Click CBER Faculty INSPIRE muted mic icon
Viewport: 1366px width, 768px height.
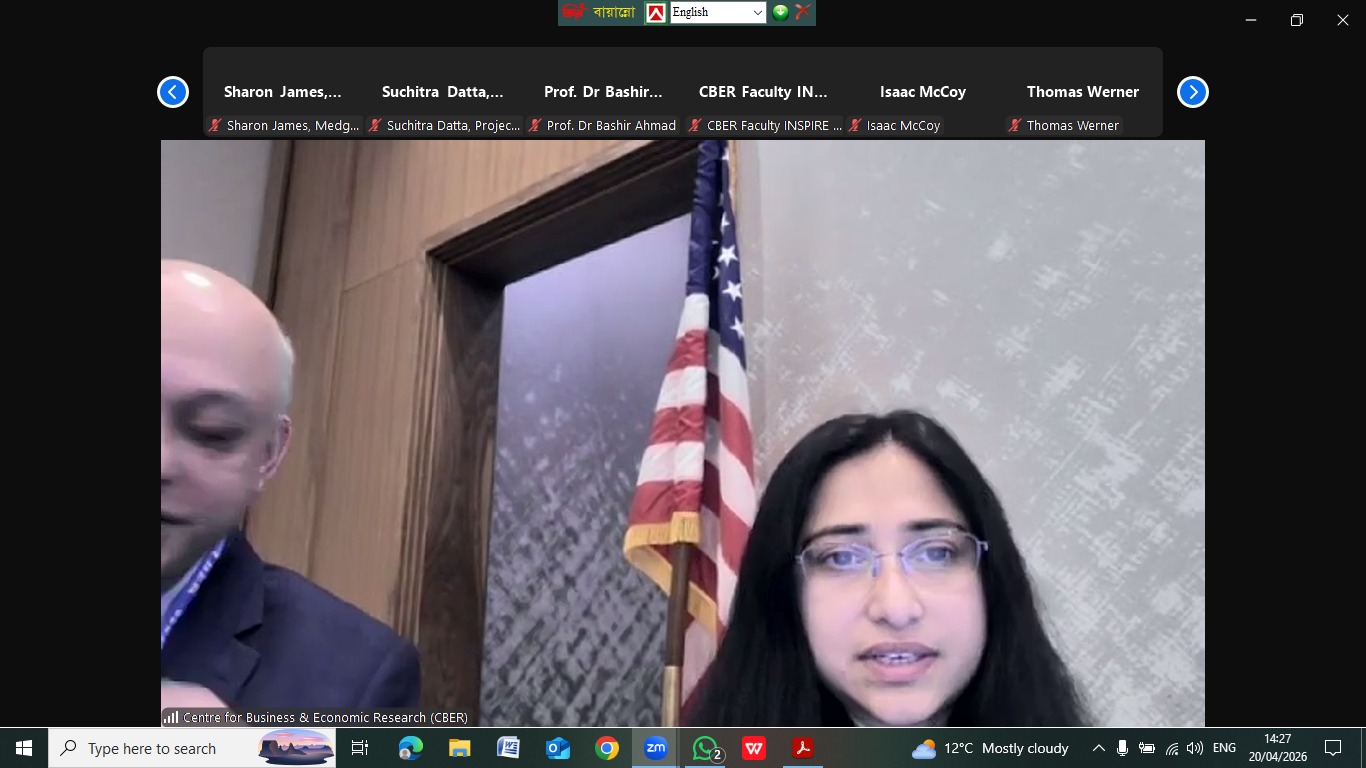pos(694,126)
